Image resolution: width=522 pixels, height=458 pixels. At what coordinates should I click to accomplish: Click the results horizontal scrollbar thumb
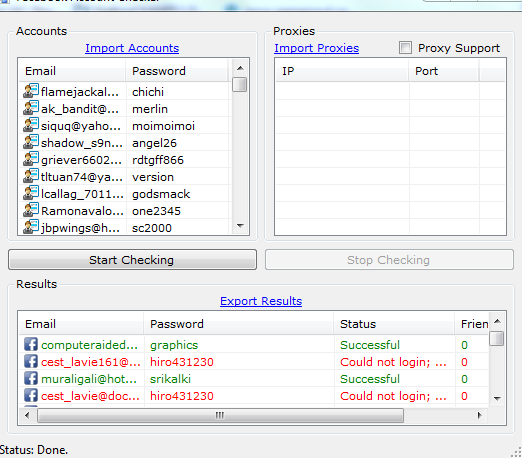pos(220,416)
